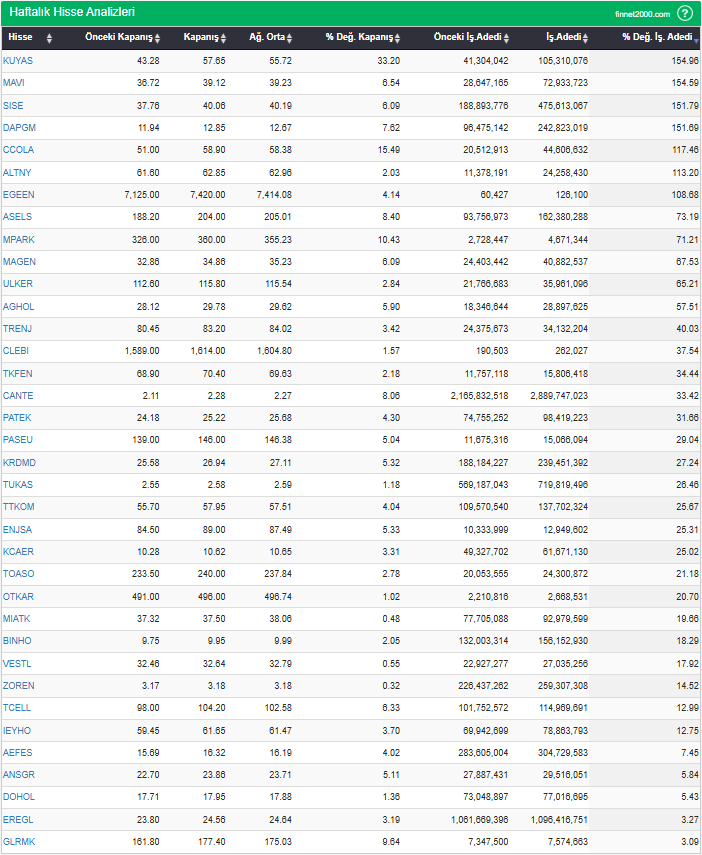
Task: Sort by Önceki Kapanış using its arrow icon
Action: [157, 38]
